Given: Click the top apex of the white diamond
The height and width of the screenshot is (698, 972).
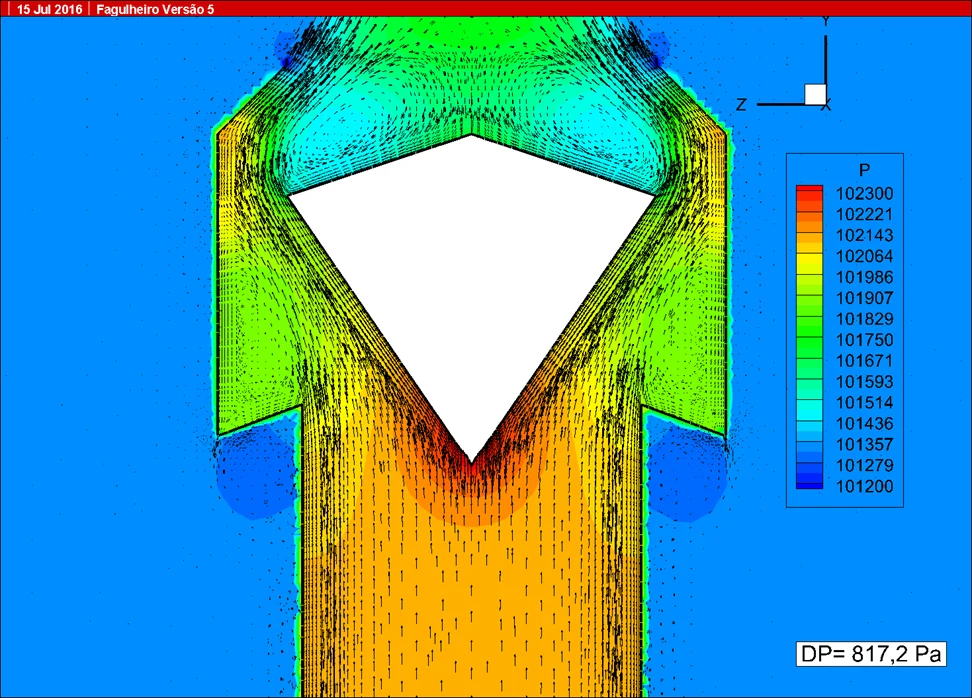Looking at the screenshot, I should click(x=472, y=136).
